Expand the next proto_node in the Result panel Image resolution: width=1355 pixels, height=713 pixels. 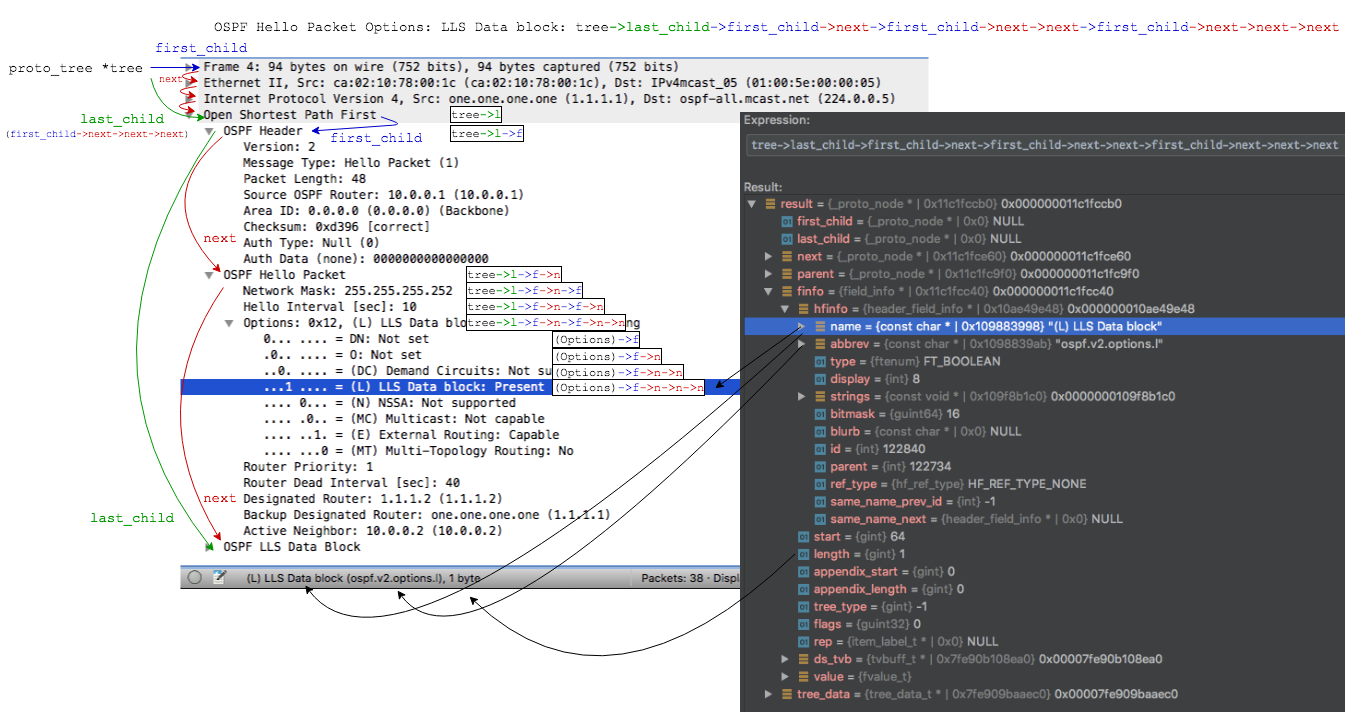[x=768, y=256]
